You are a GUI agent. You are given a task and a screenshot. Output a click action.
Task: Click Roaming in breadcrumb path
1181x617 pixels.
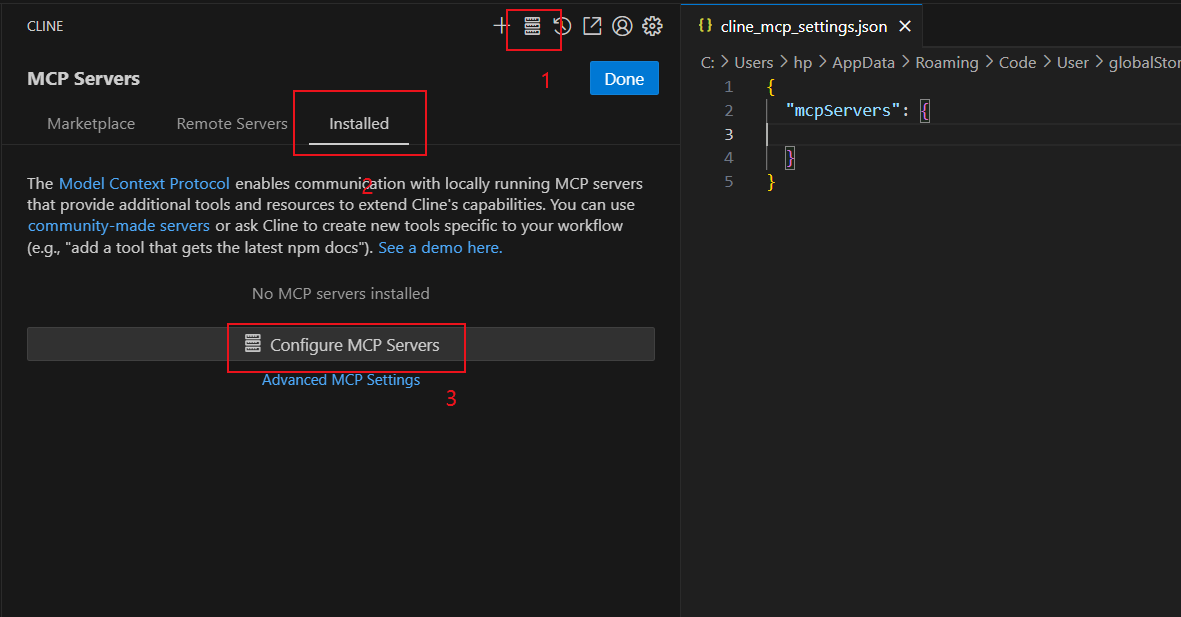pyautogui.click(x=947, y=63)
